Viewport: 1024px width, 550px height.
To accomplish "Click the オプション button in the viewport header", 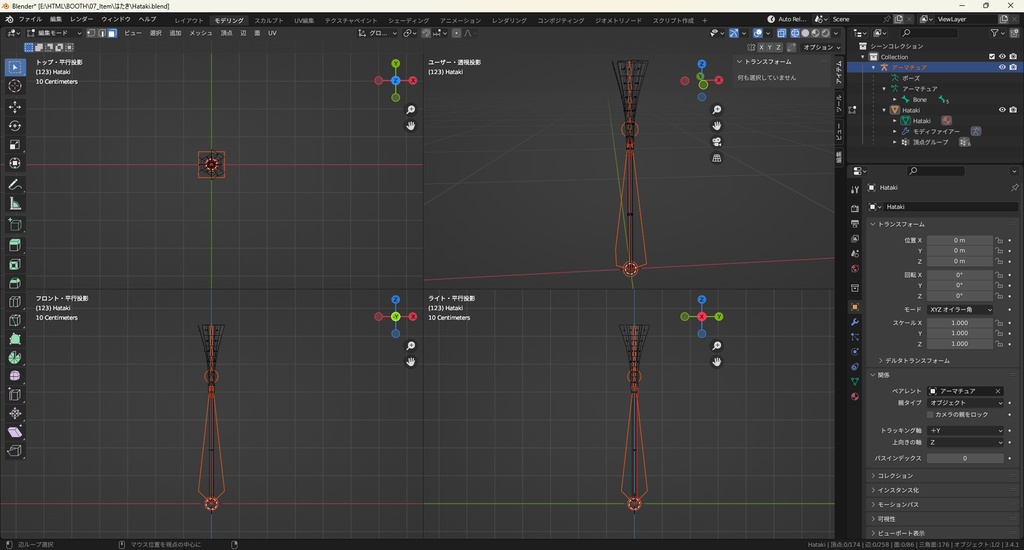I will 820,47.
